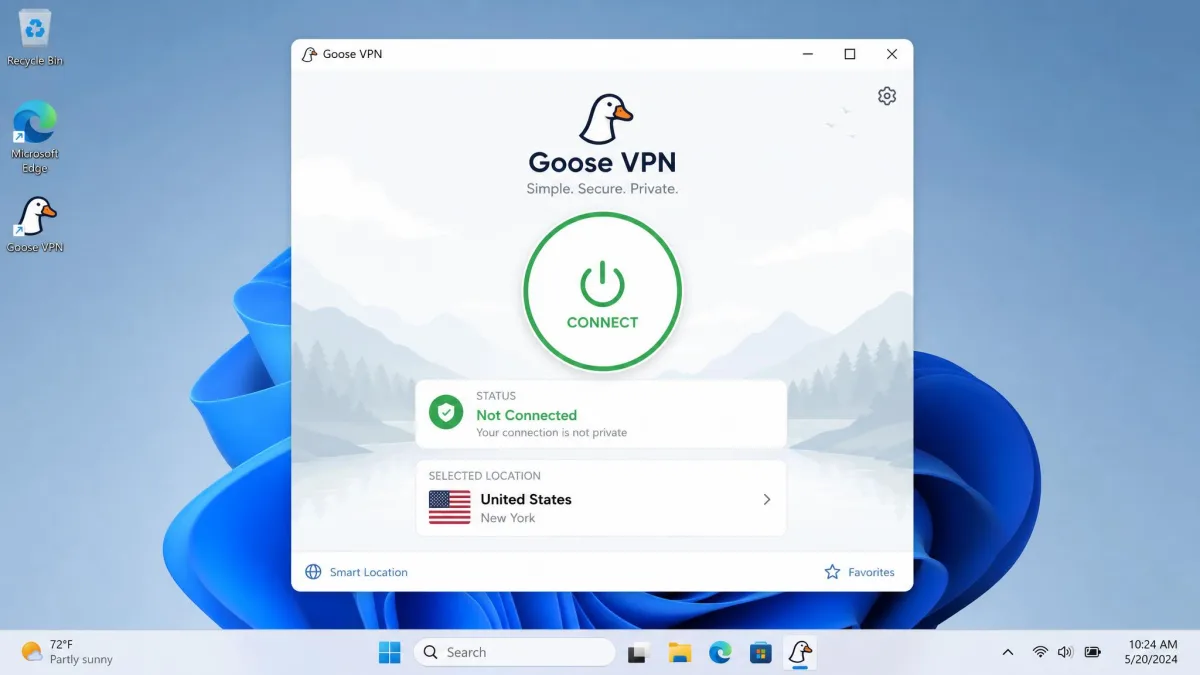Open Microsoft Store from taskbar
The image size is (1200, 675).
pos(761,653)
